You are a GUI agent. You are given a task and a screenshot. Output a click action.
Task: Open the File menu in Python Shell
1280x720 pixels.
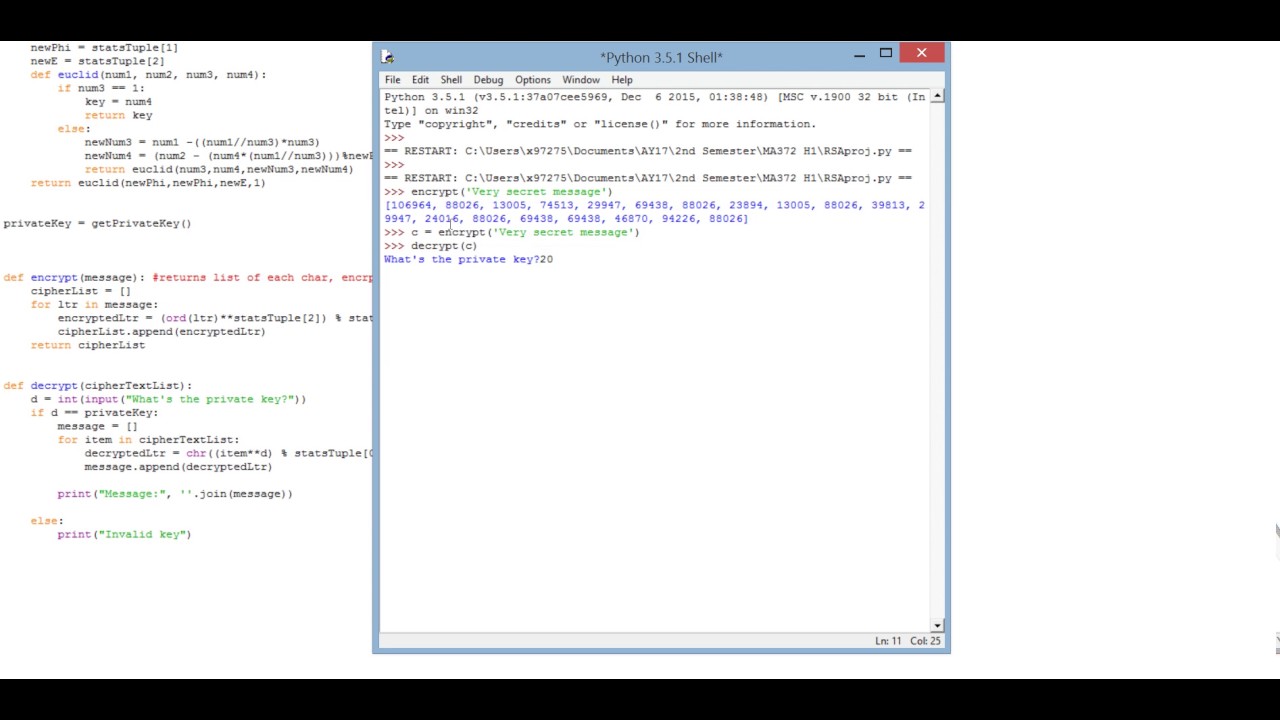(392, 80)
